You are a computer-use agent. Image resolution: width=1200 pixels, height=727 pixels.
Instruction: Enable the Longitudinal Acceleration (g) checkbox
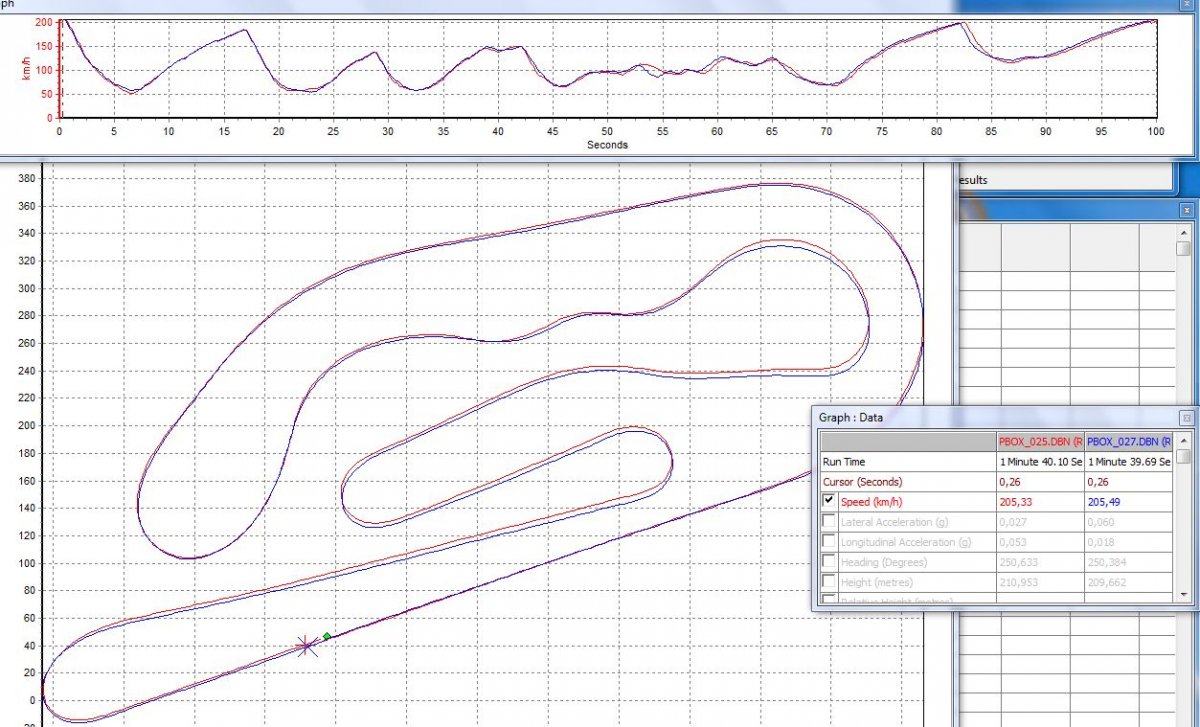829,542
